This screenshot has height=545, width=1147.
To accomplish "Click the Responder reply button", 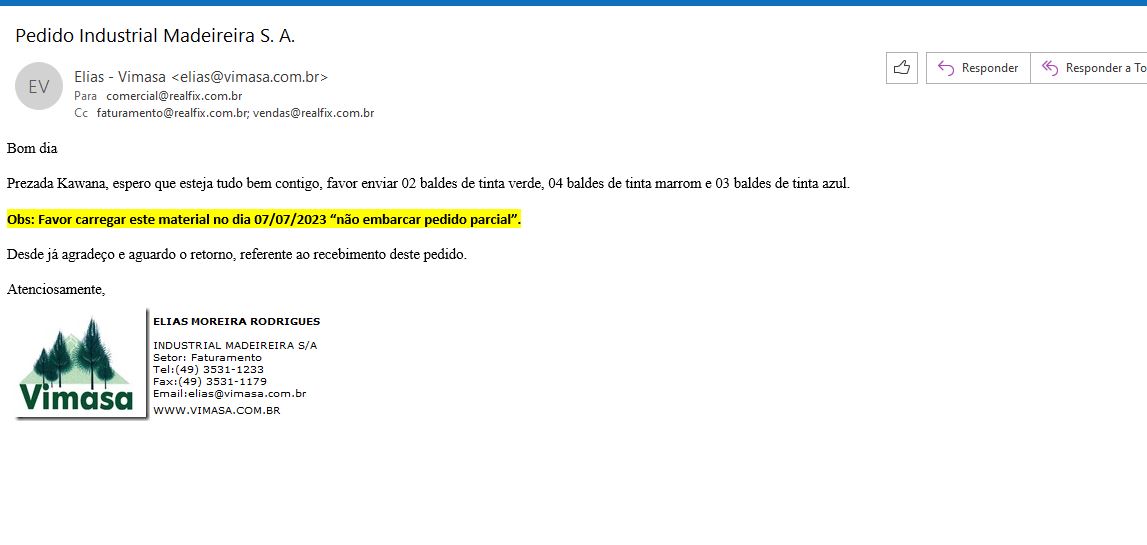I will pyautogui.click(x=978, y=68).
